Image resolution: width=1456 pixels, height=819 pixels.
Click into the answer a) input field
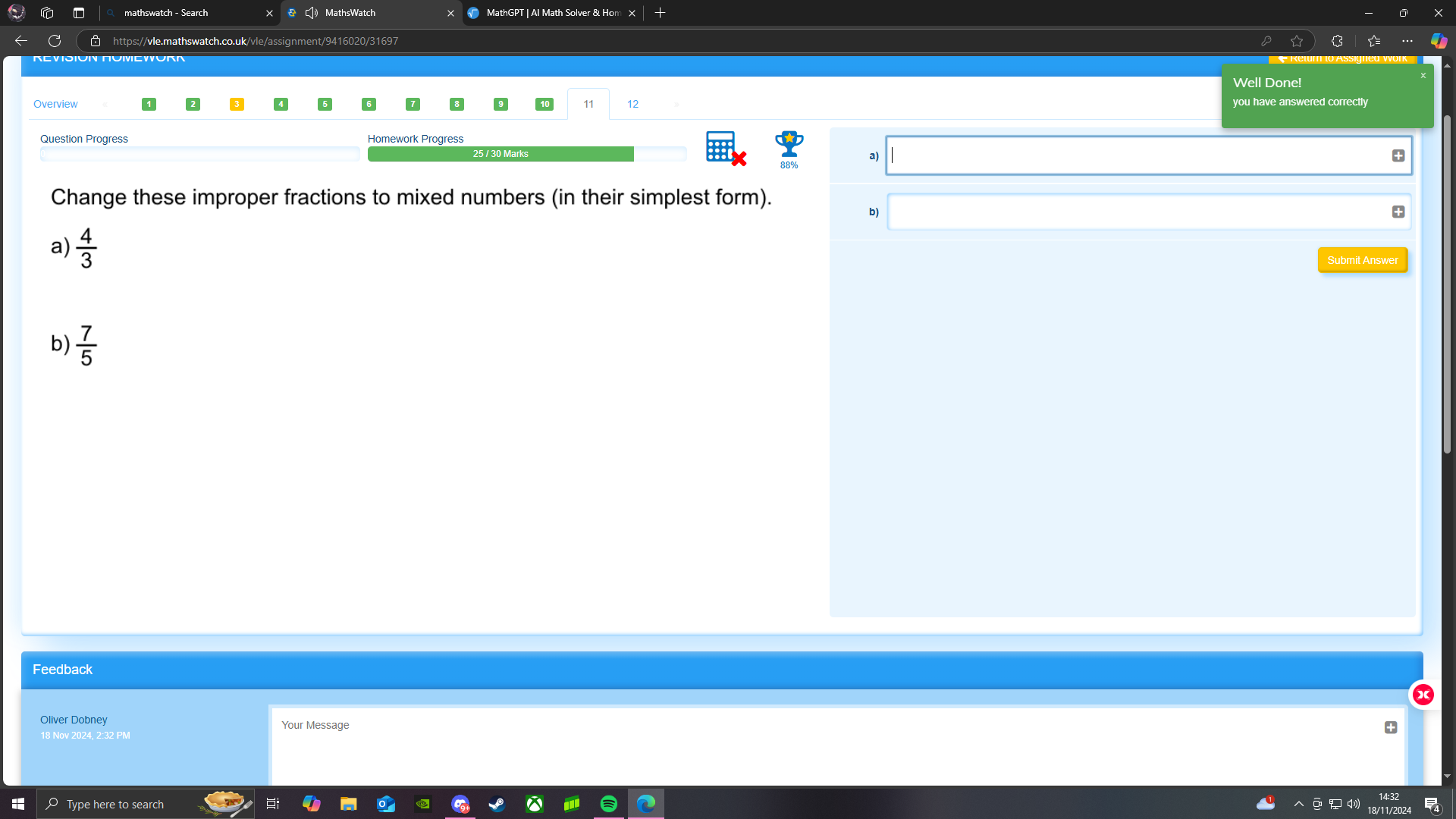coord(1149,155)
